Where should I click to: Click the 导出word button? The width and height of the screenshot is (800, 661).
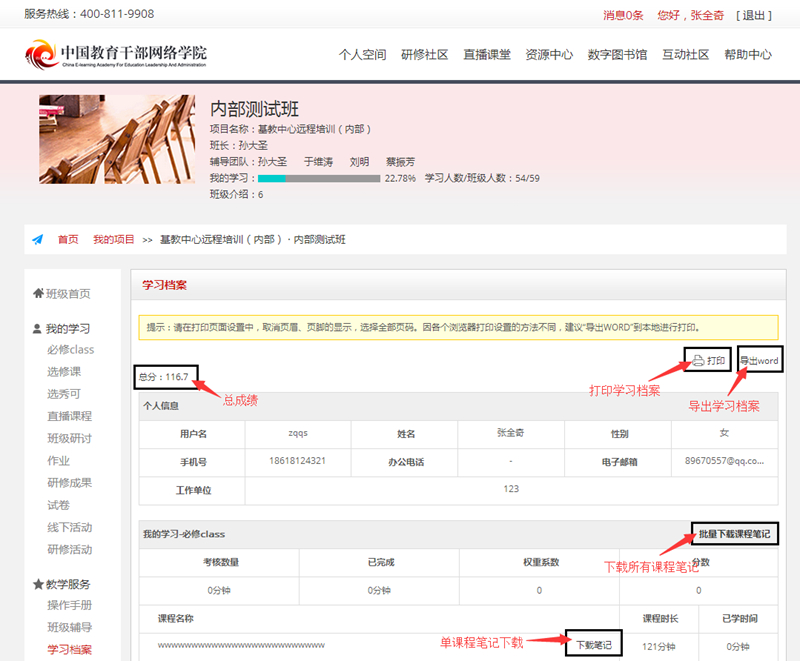(759, 361)
